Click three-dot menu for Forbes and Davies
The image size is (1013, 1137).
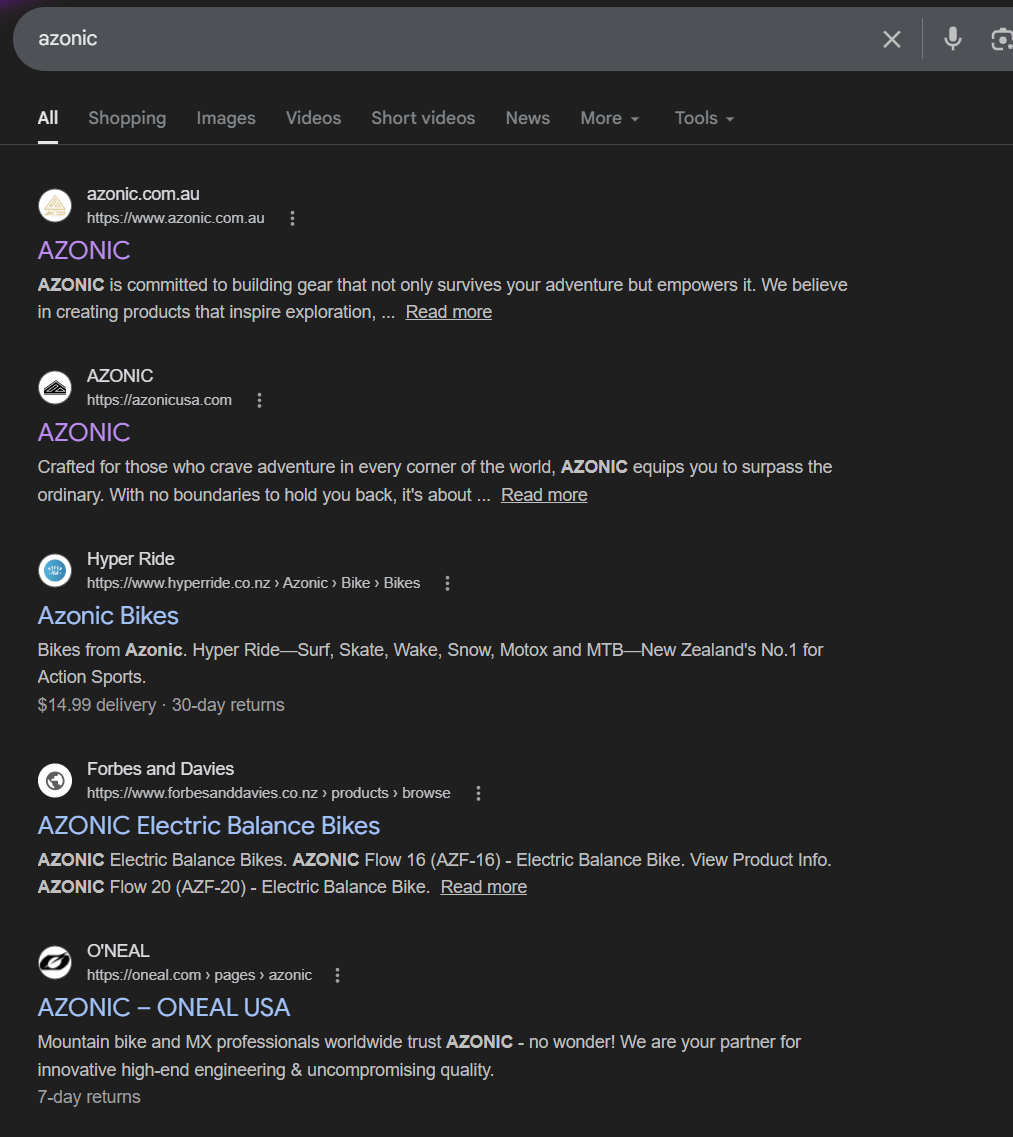coord(478,793)
